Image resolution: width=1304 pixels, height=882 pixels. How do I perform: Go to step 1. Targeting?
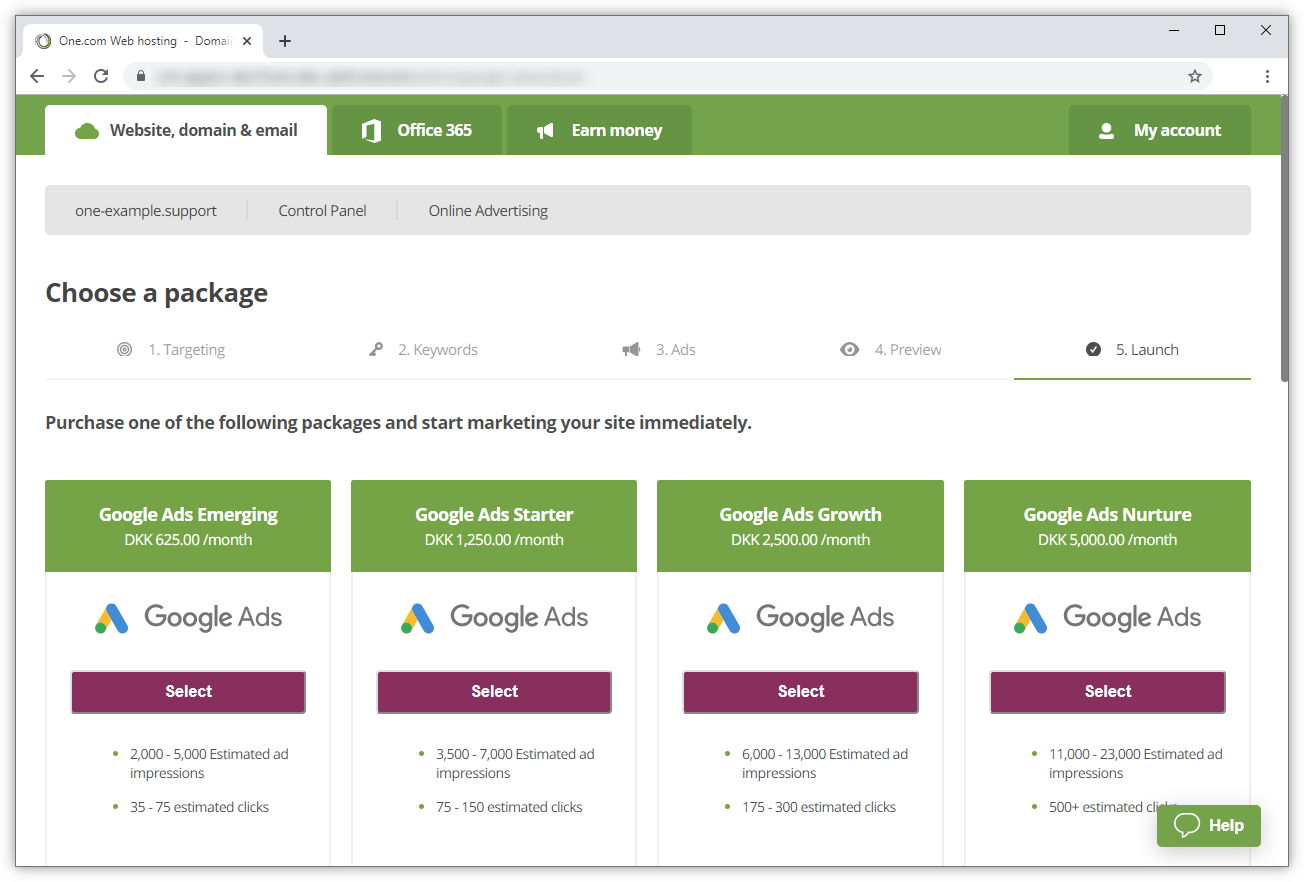[170, 350]
